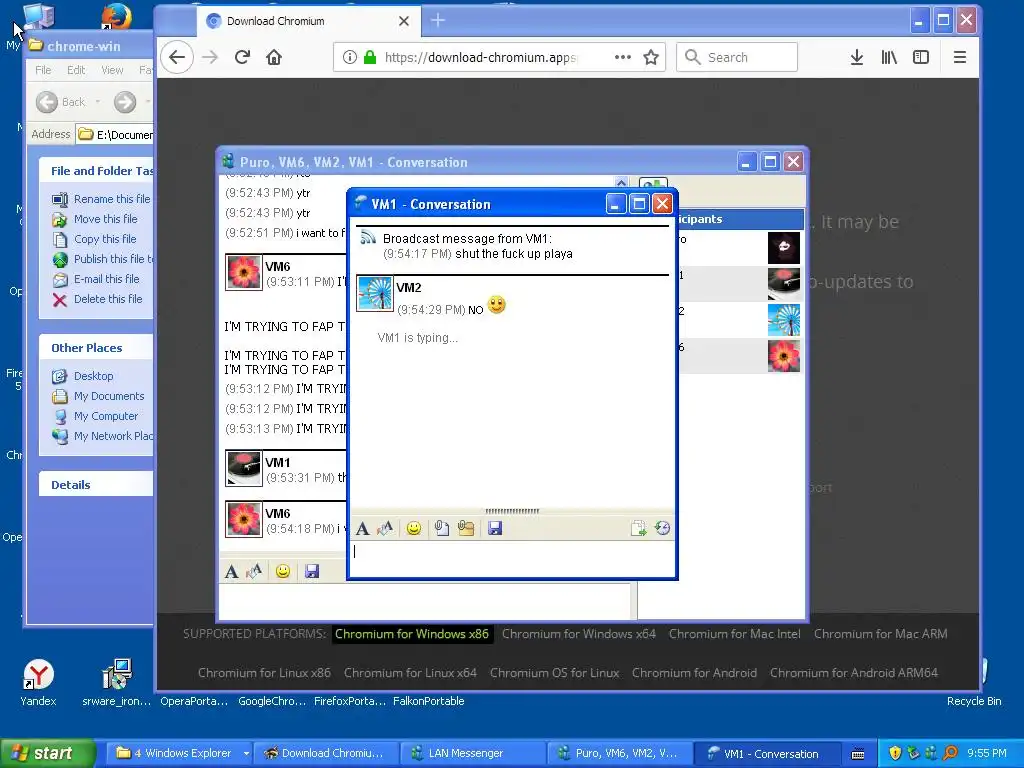Viewport: 1024px width, 768px height.
Task: Click send file icon in VM1 conversation
Action: point(442,528)
